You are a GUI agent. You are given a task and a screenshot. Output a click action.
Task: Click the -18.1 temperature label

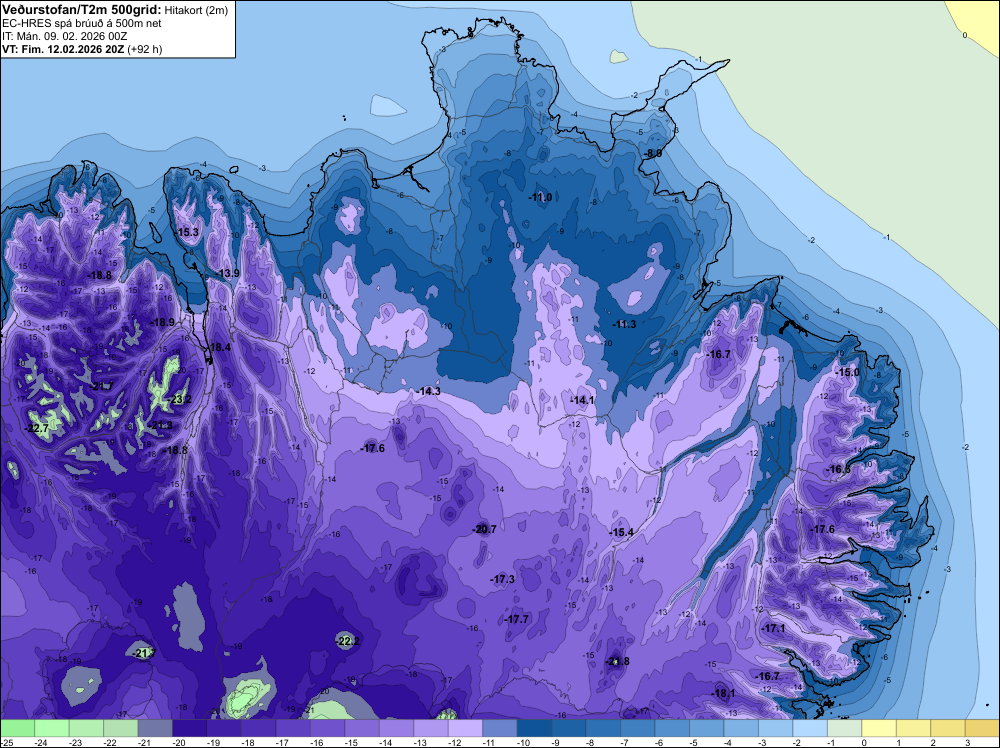click(x=723, y=693)
